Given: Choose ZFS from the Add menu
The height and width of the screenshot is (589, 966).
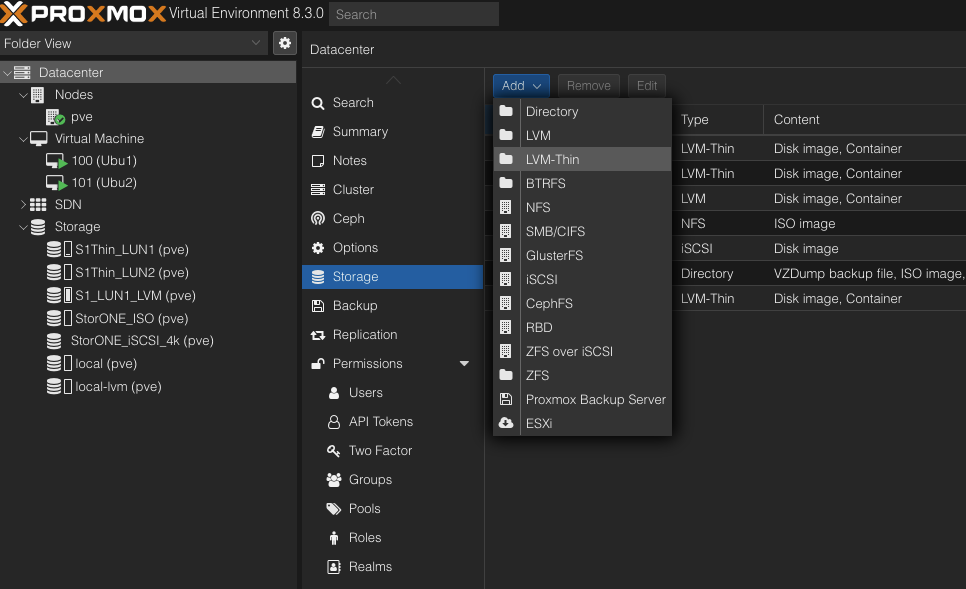Looking at the screenshot, I should pyautogui.click(x=582, y=375).
